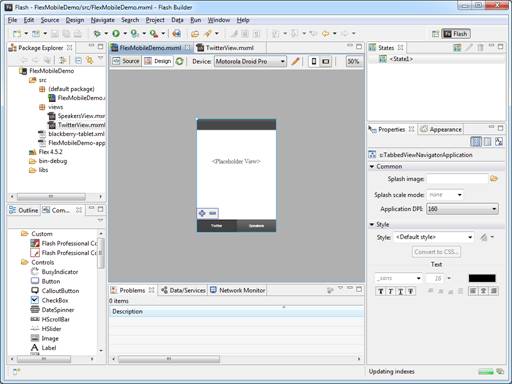Click the globe Export Release Build icon
The image size is (512, 384).
click(176, 33)
